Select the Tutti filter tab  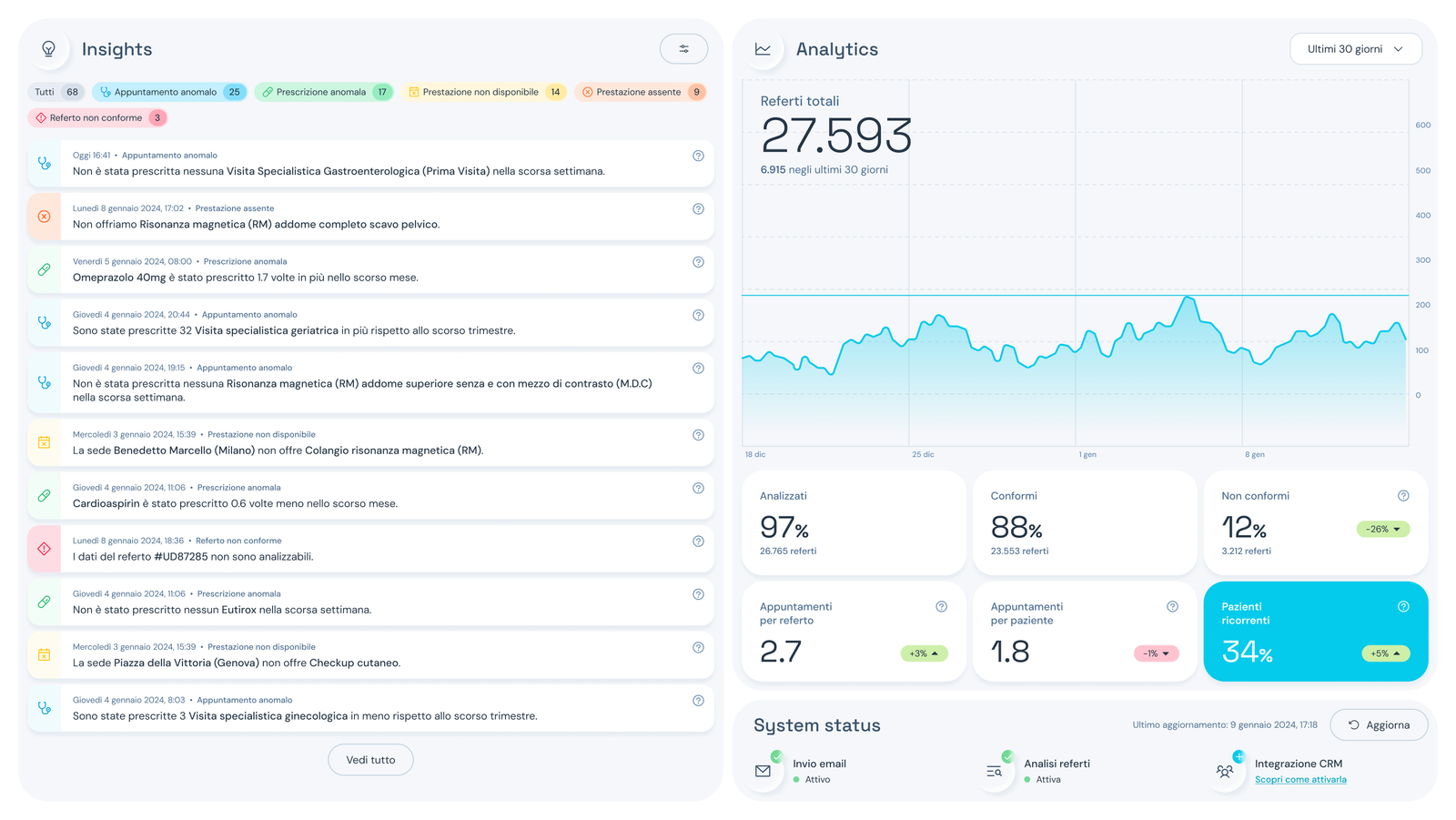point(56,92)
